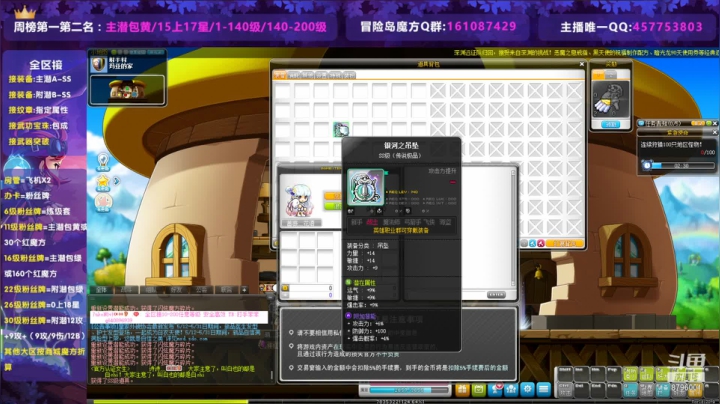Click the pink face notifier icon
This screenshot has height=404, width=720.
coord(103,202)
